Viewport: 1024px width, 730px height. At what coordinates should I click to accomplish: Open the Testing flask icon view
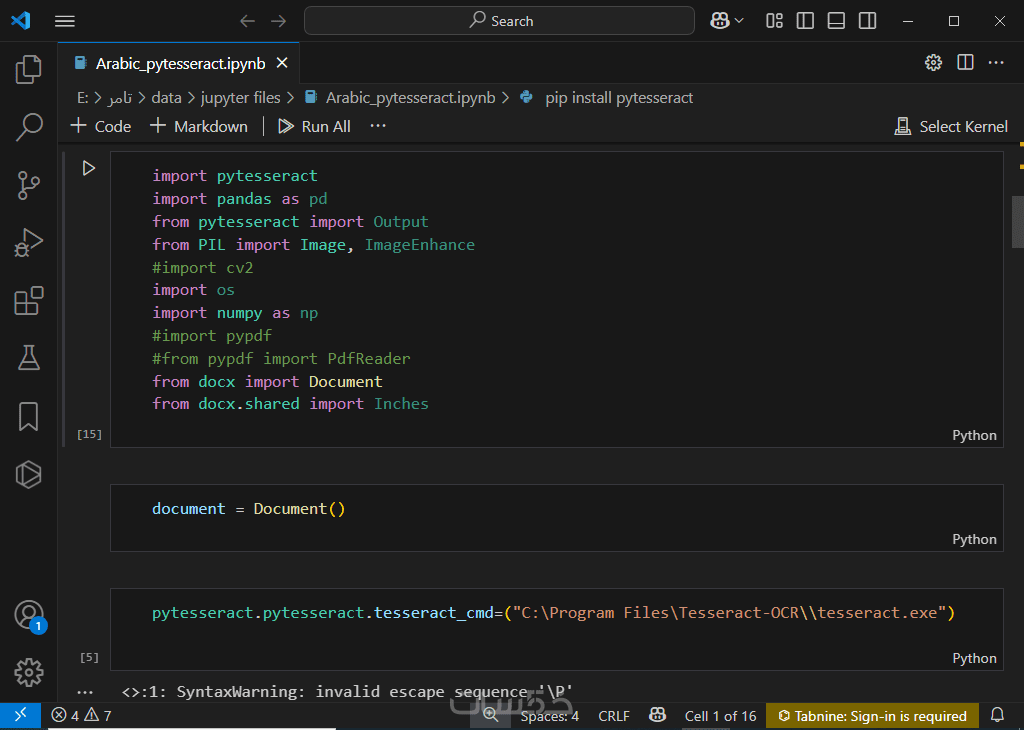(x=28, y=358)
